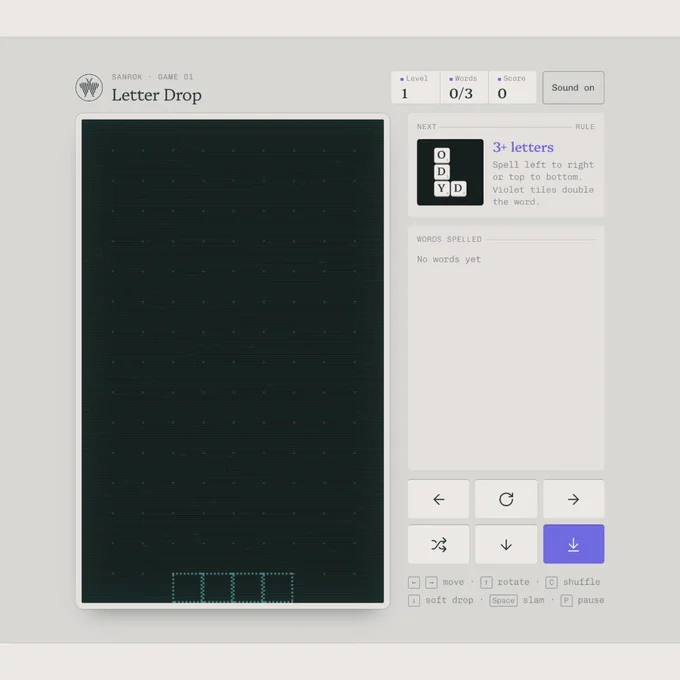This screenshot has height=680, width=680.
Task: Click the C key hint for shuffle
Action: pos(551,582)
